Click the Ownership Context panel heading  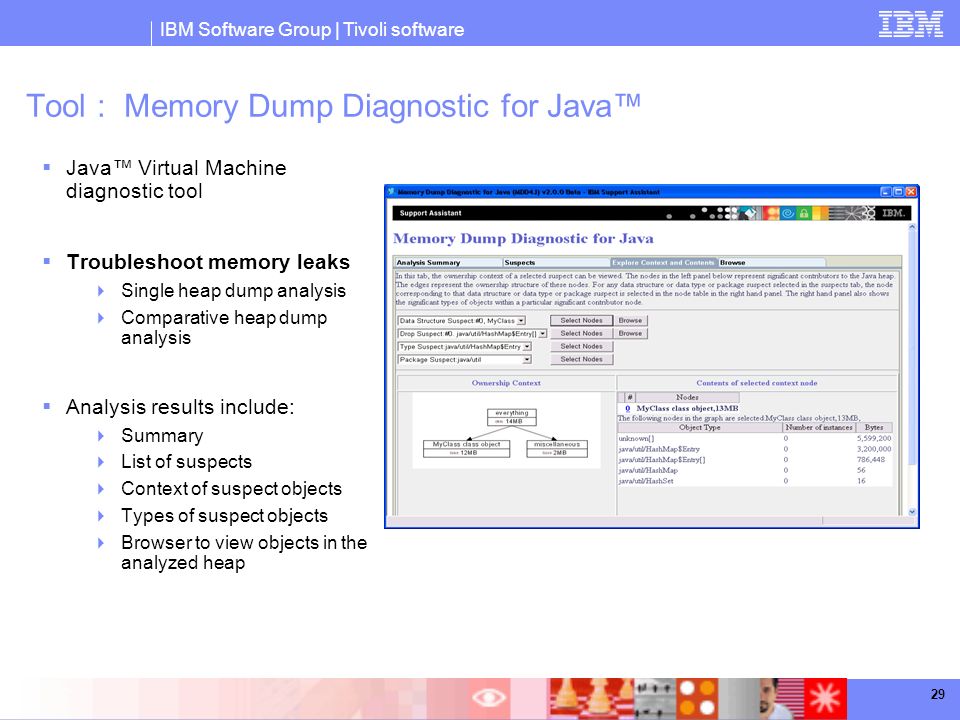tap(506, 383)
